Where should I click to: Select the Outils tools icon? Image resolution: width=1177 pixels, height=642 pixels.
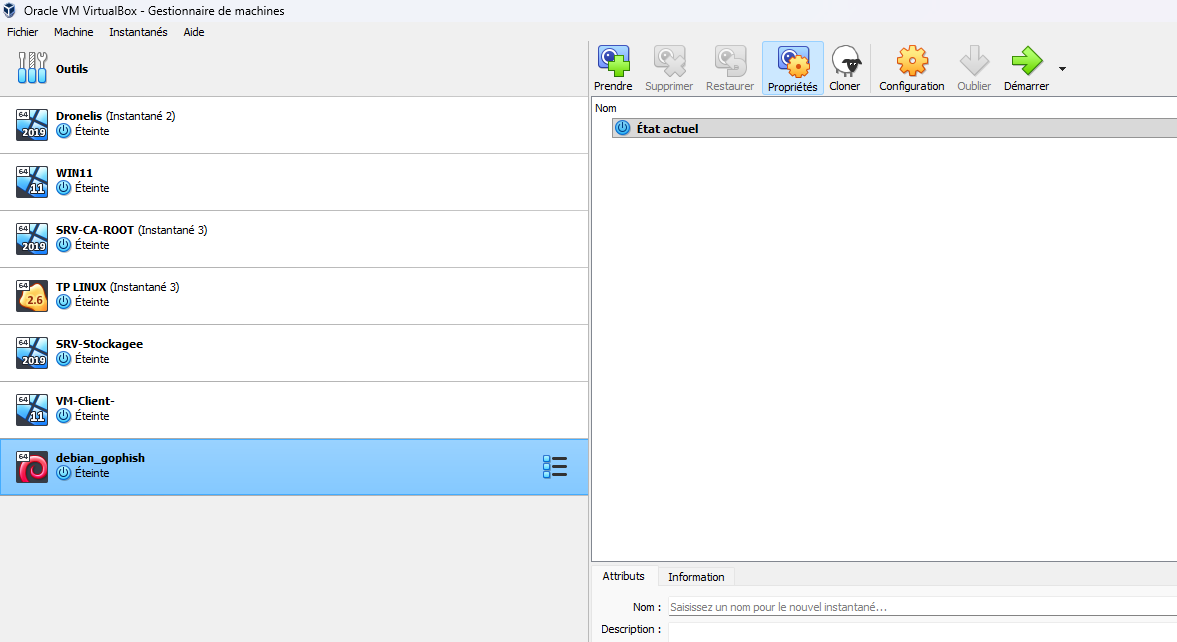[32, 69]
